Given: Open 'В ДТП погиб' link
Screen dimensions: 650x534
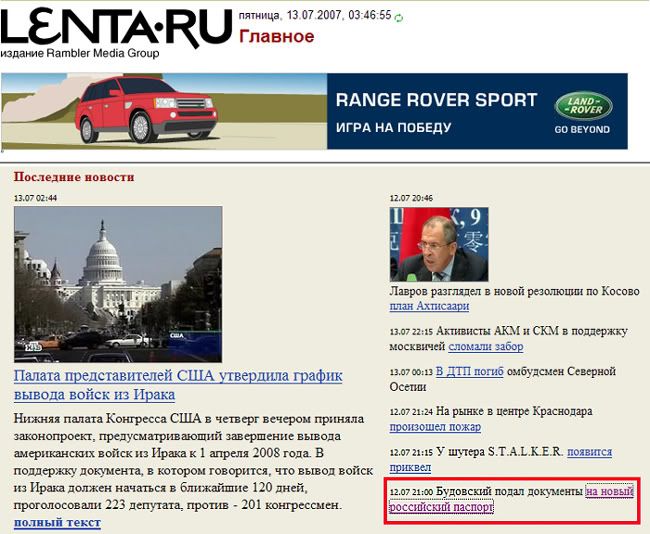Looking at the screenshot, I should (x=470, y=371).
